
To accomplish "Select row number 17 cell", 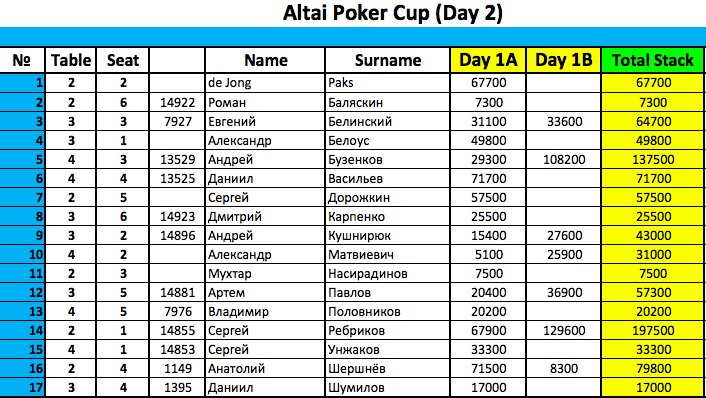I will coord(22,387).
